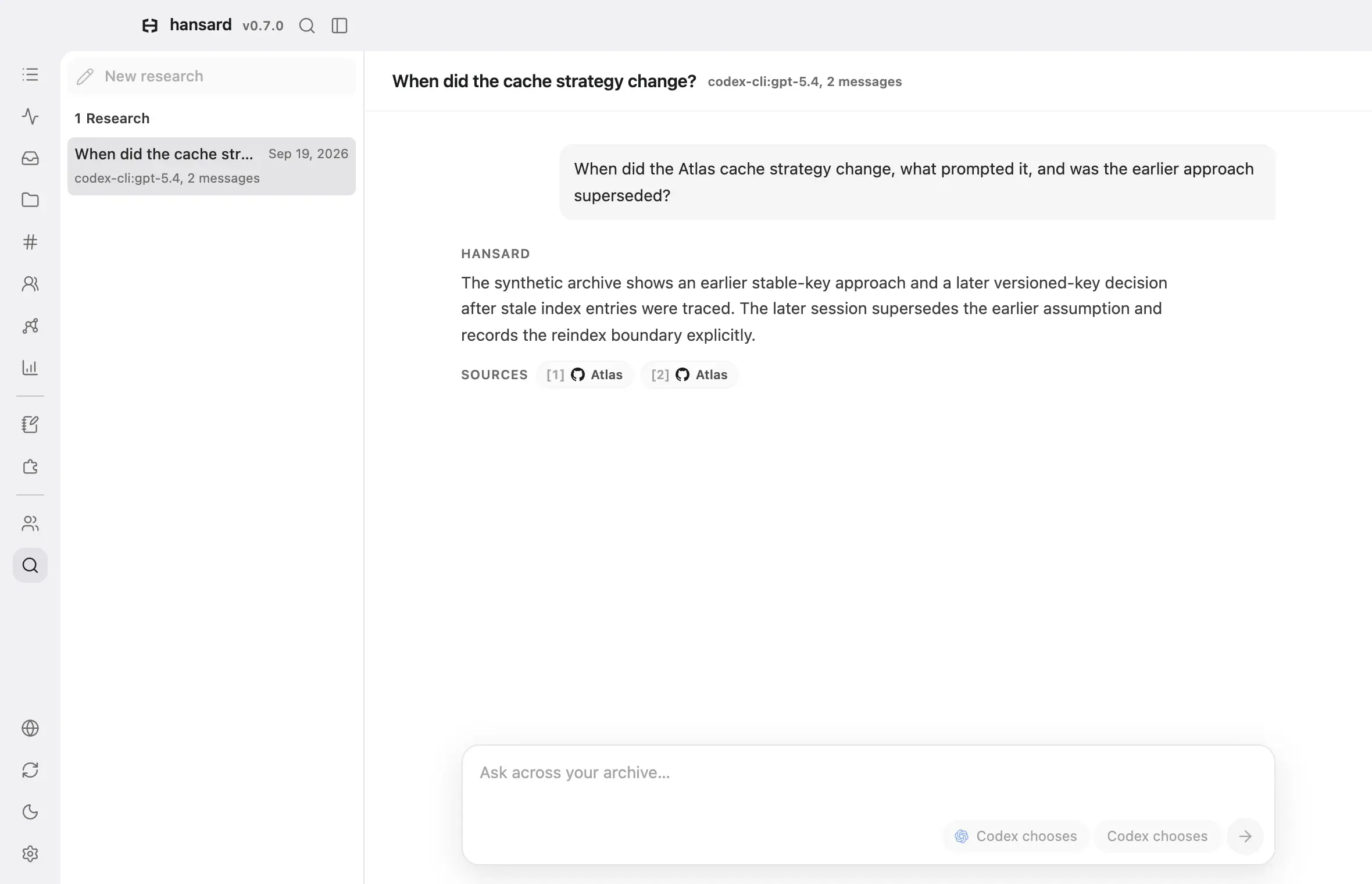Click the 'HANSARD' response label
The image size is (1372, 884).
[495, 254]
